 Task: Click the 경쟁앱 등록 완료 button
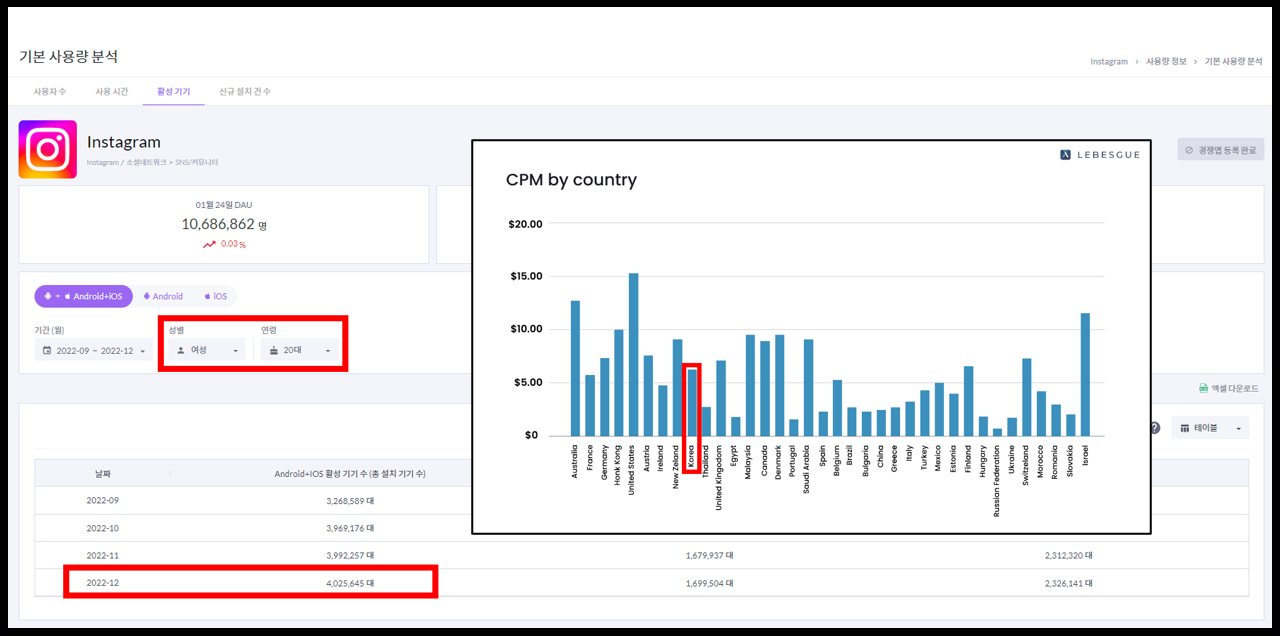click(1220, 150)
